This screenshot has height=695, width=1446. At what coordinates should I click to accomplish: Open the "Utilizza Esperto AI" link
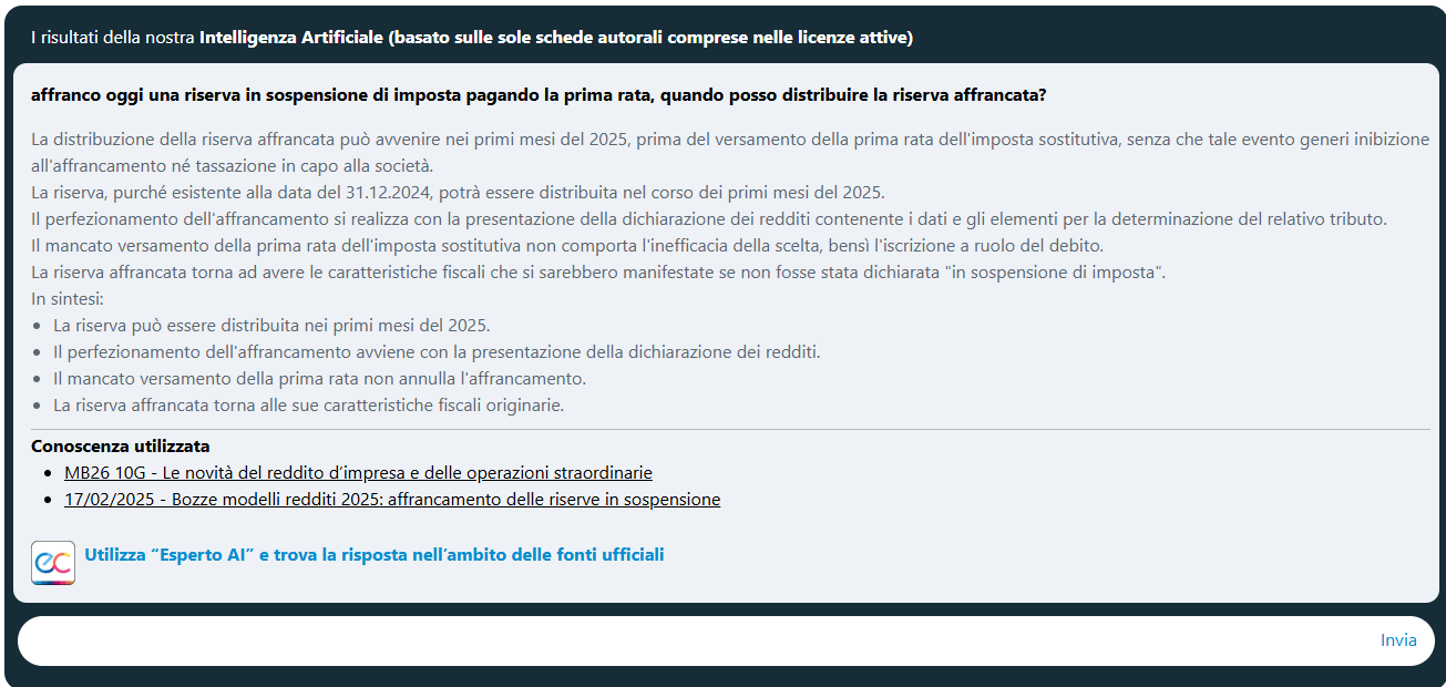tap(374, 554)
